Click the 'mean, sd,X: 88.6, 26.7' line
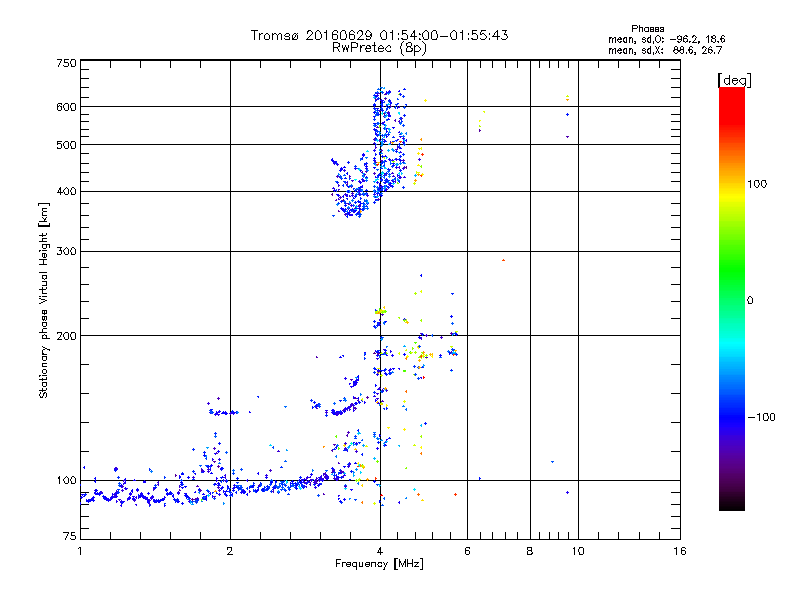Screen dimensions: 800x600 point(665,51)
